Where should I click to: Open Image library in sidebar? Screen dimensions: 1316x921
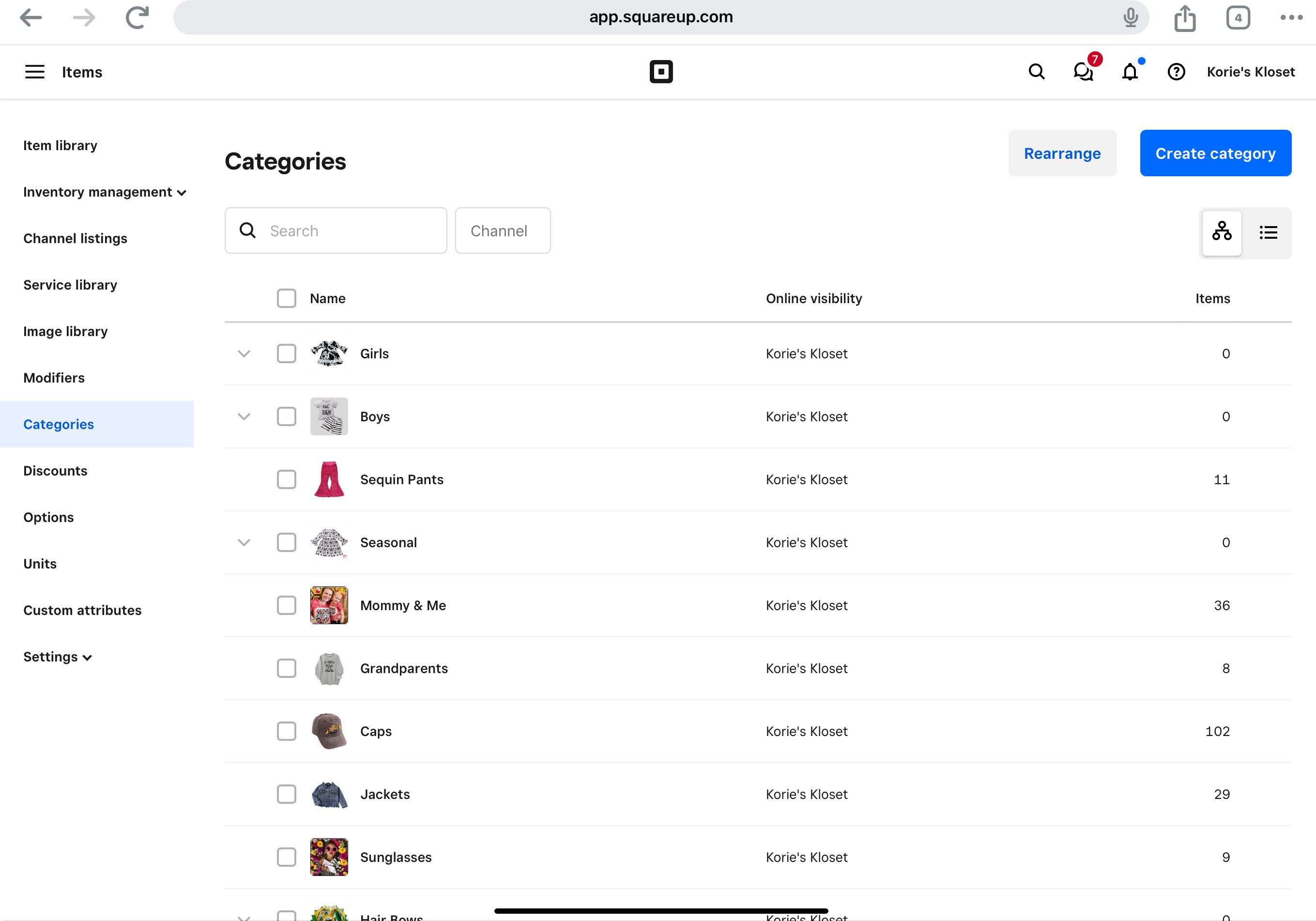[x=65, y=331]
